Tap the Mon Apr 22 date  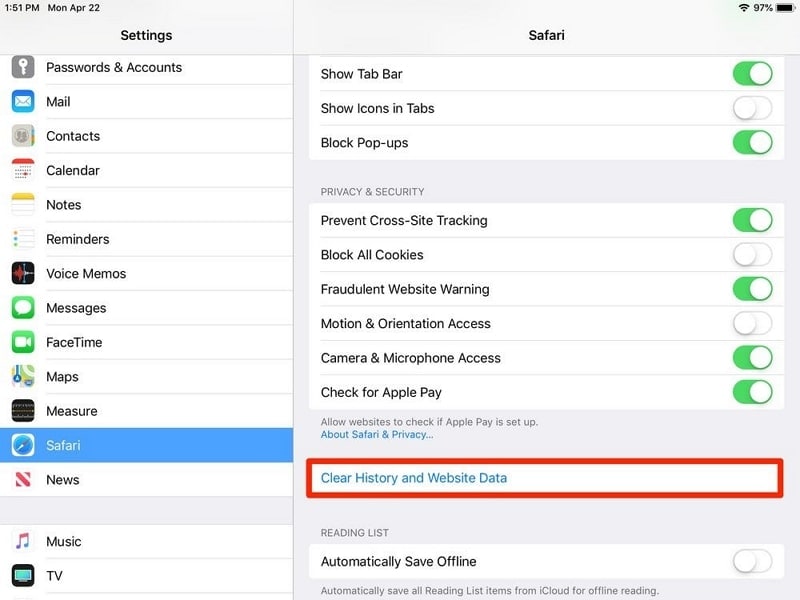click(73, 8)
